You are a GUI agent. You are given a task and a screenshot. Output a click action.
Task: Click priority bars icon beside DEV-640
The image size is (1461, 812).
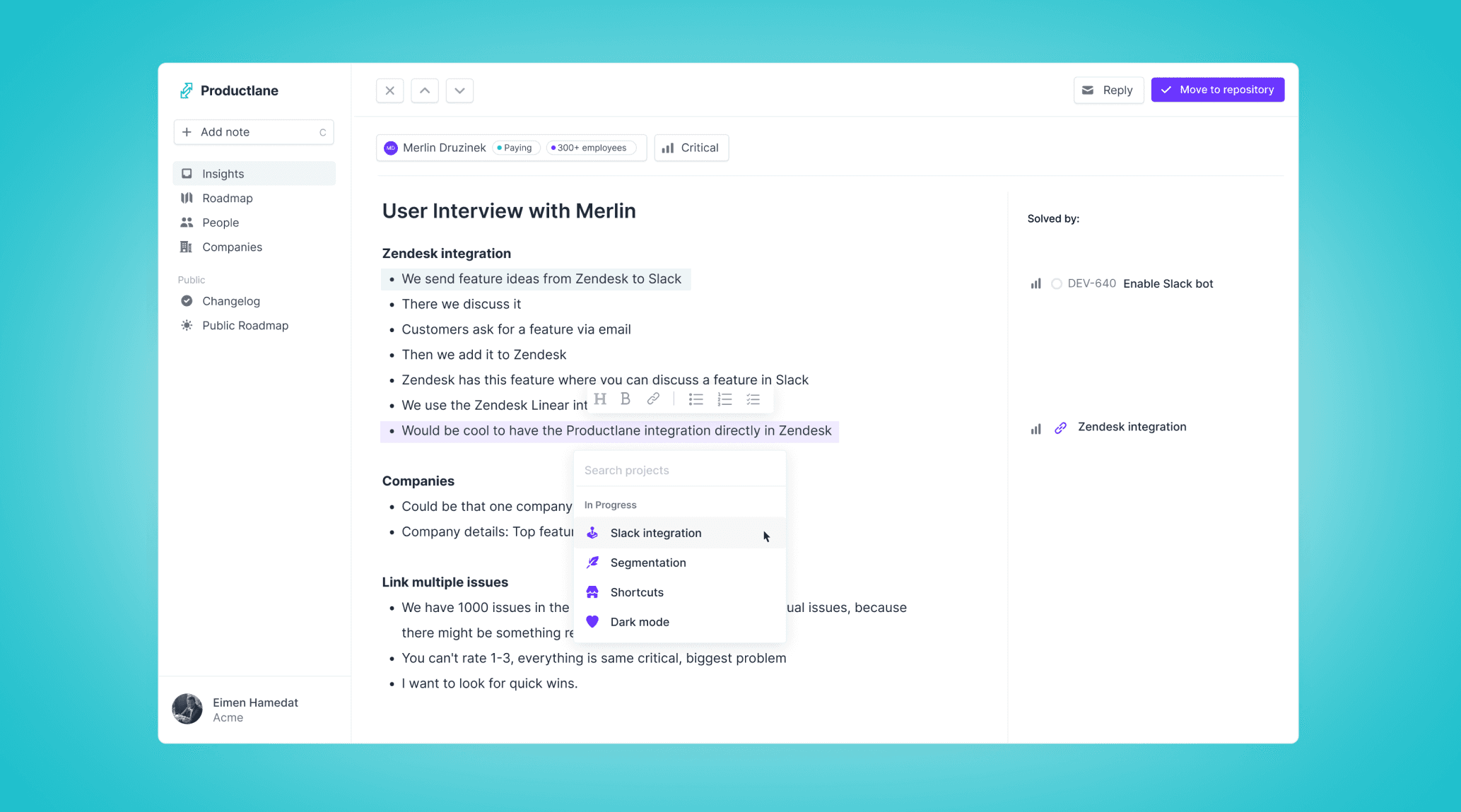point(1035,284)
